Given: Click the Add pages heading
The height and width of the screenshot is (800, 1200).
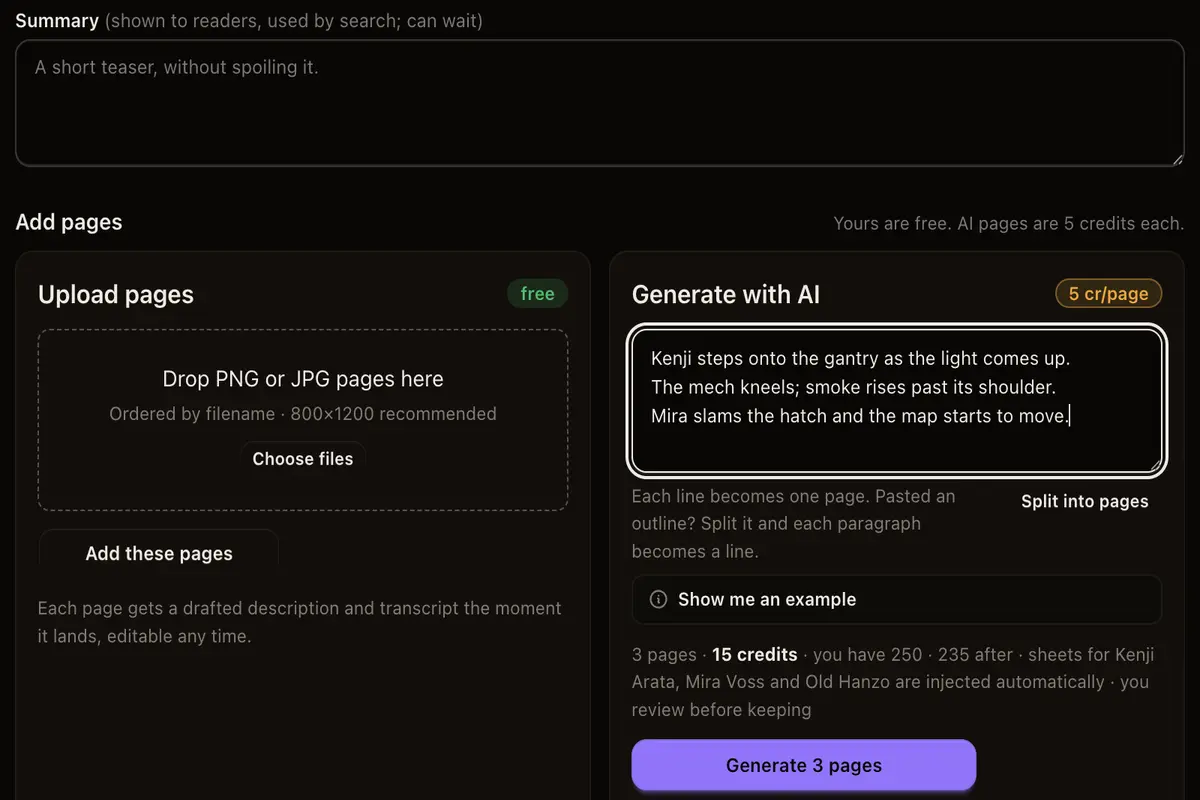Looking at the screenshot, I should 69,222.
